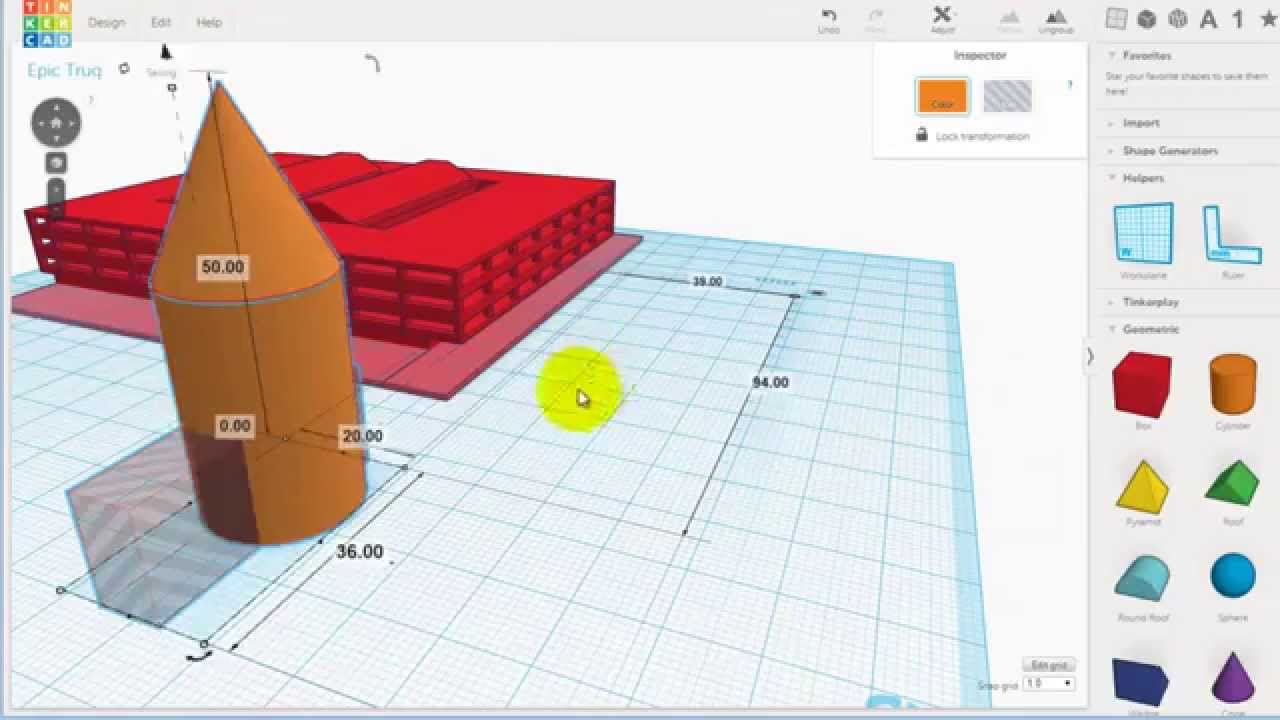The image size is (1280, 720).
Task: Click the home view button
Action: coord(56,123)
